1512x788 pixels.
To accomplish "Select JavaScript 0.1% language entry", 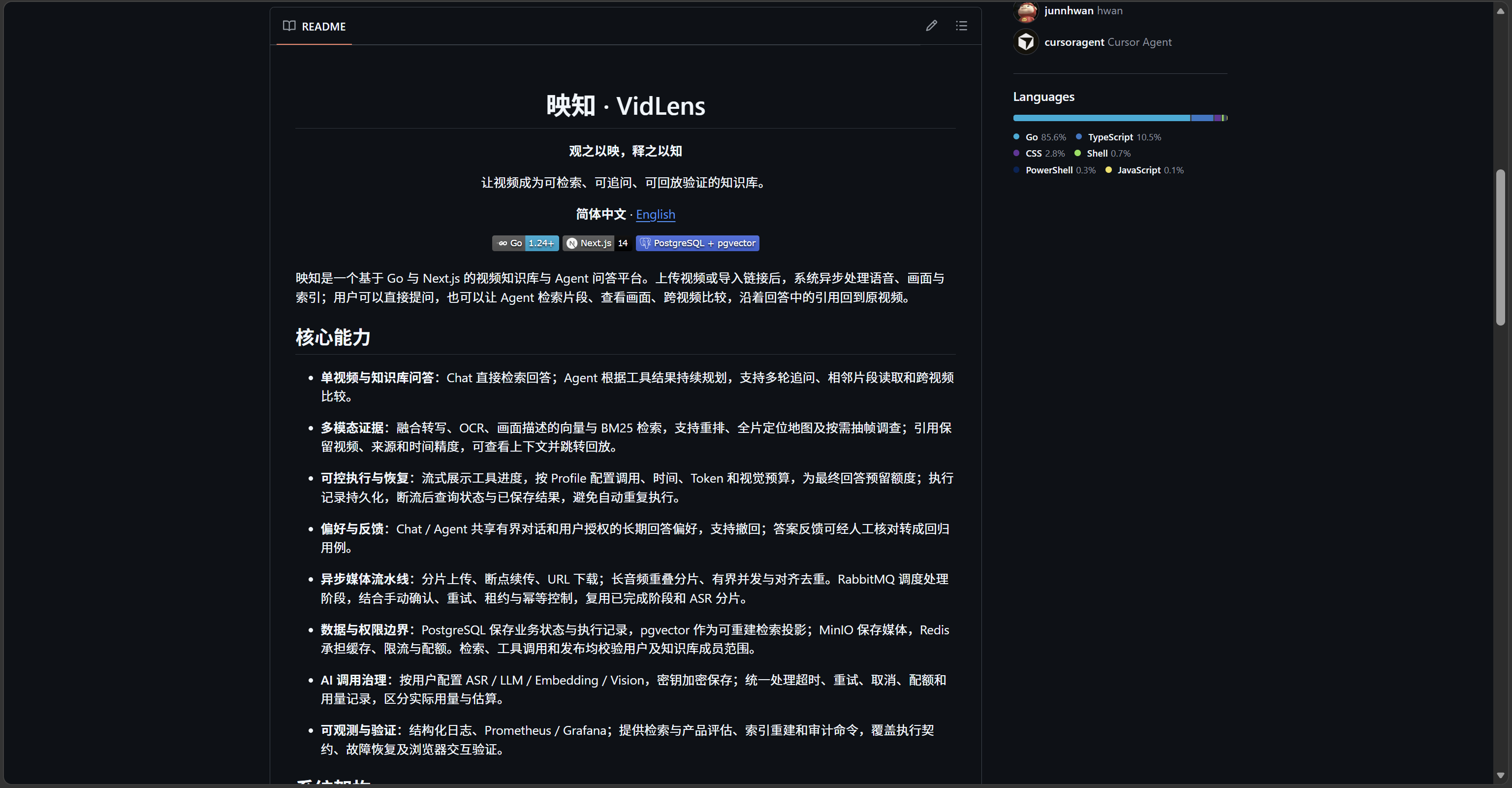I will pos(1144,170).
